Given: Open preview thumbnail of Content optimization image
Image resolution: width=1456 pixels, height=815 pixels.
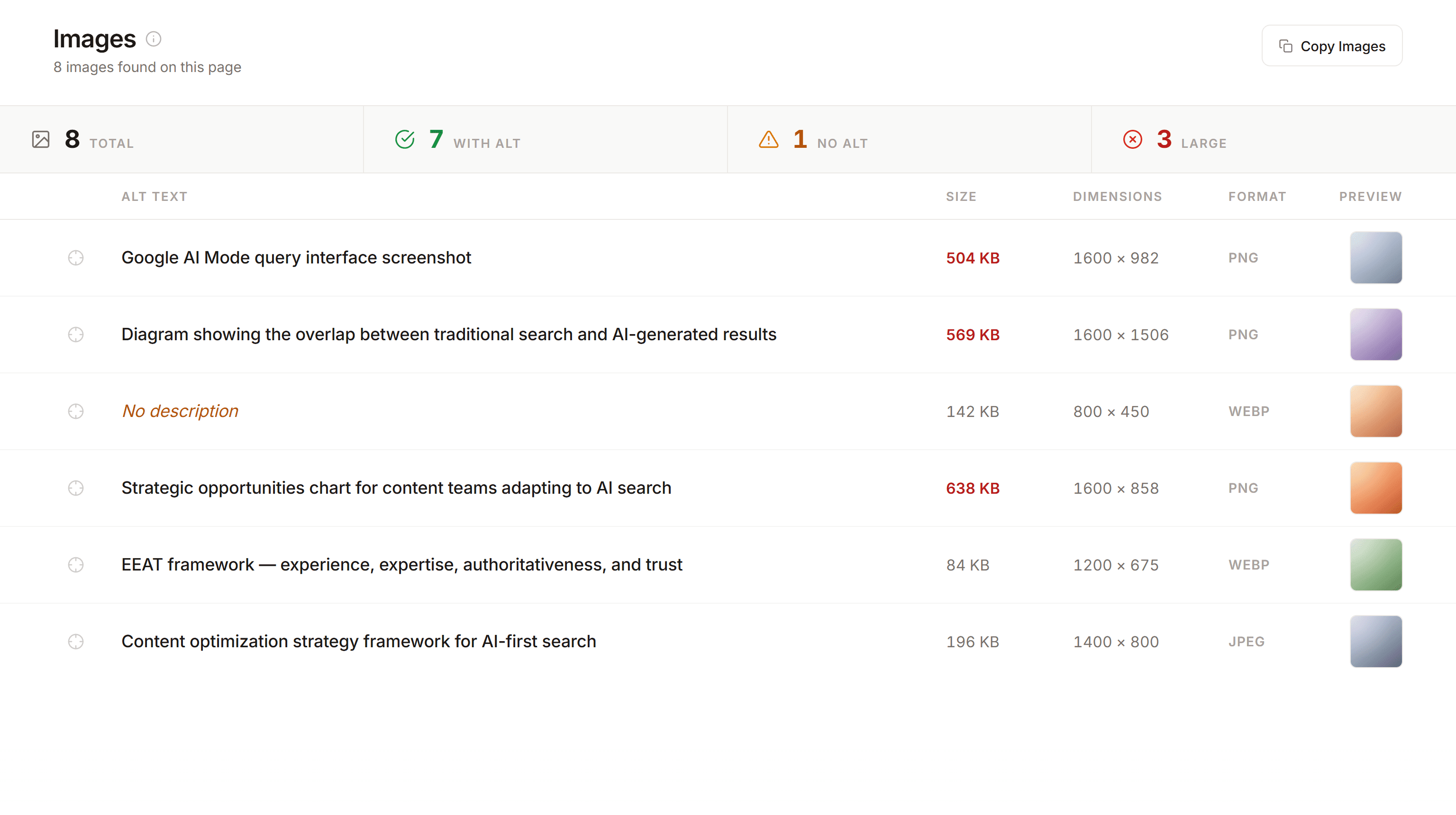Looking at the screenshot, I should (1376, 642).
